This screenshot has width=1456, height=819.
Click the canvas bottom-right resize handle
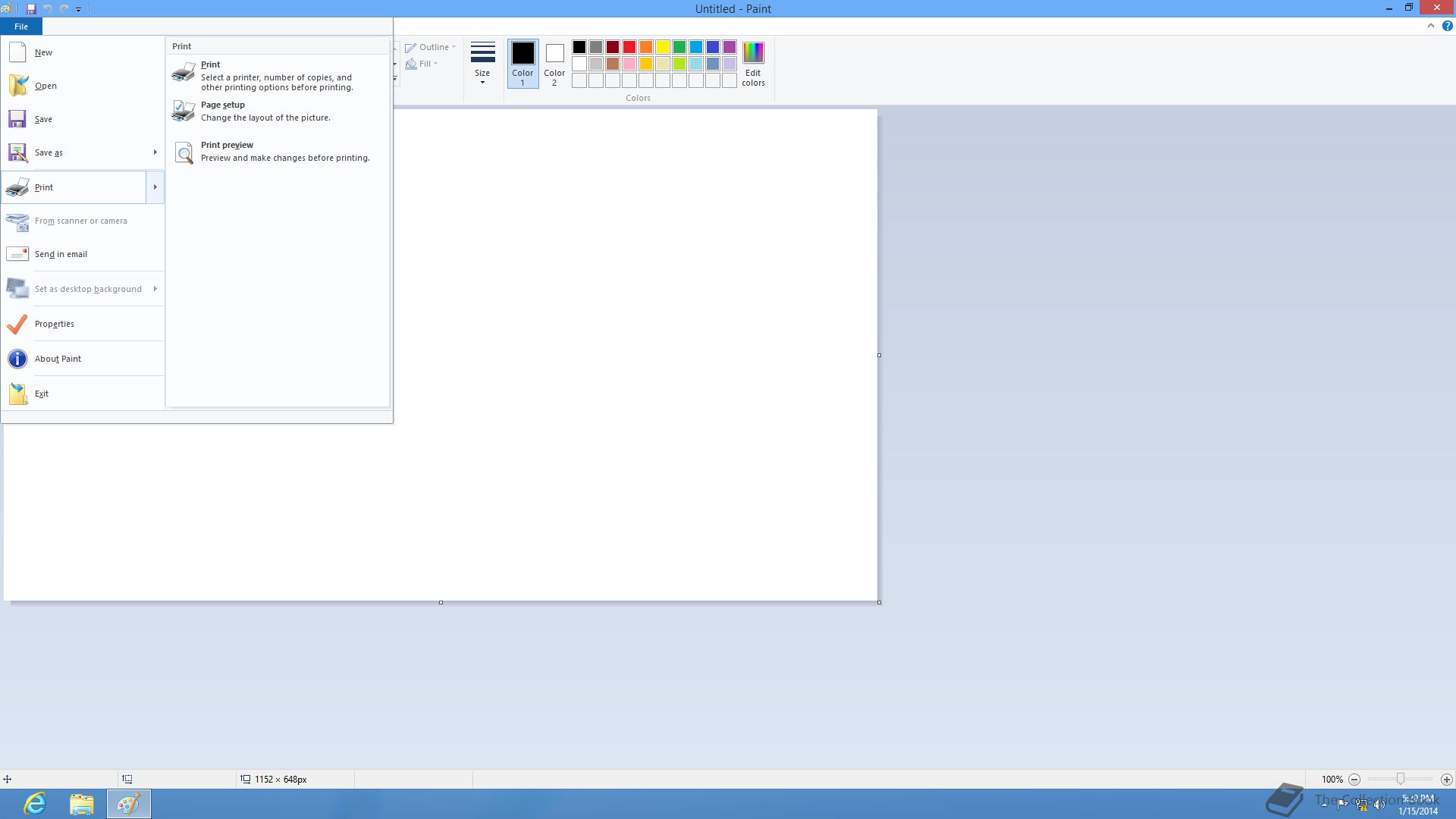(x=880, y=603)
